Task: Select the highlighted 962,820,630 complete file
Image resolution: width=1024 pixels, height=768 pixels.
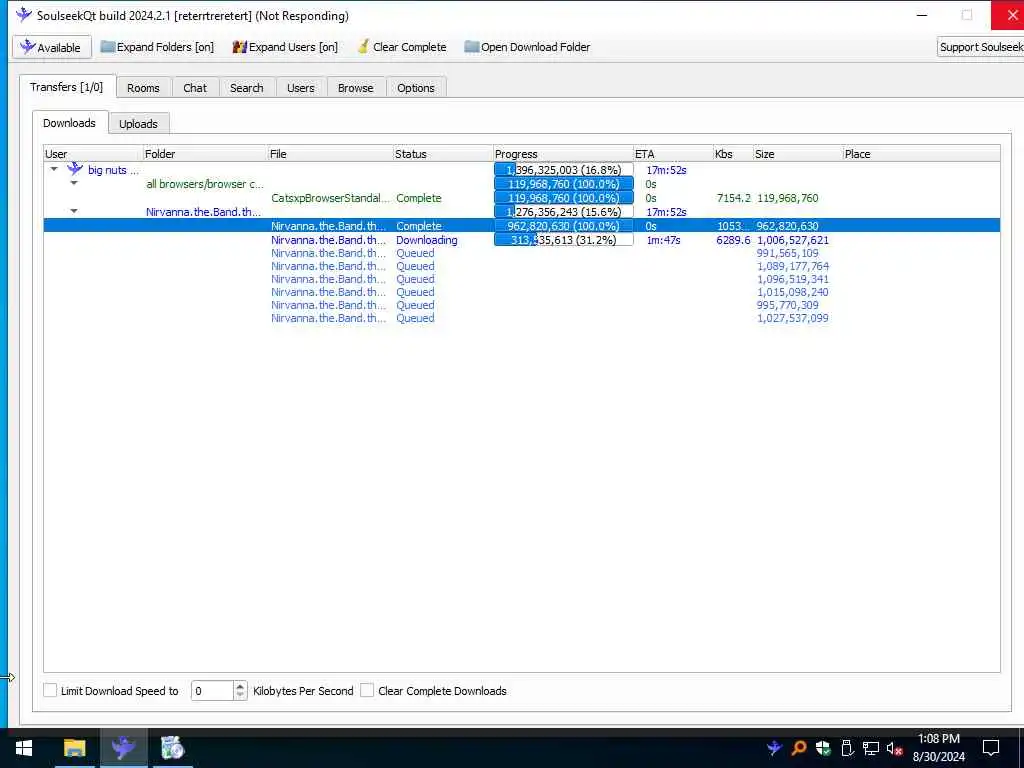Action: coord(522,226)
